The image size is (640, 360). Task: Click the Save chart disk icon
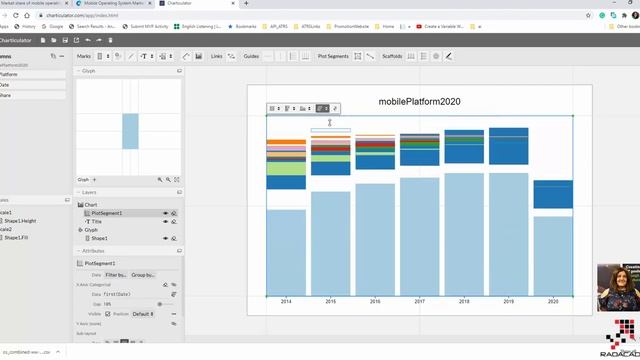pyautogui.click(x=65, y=40)
